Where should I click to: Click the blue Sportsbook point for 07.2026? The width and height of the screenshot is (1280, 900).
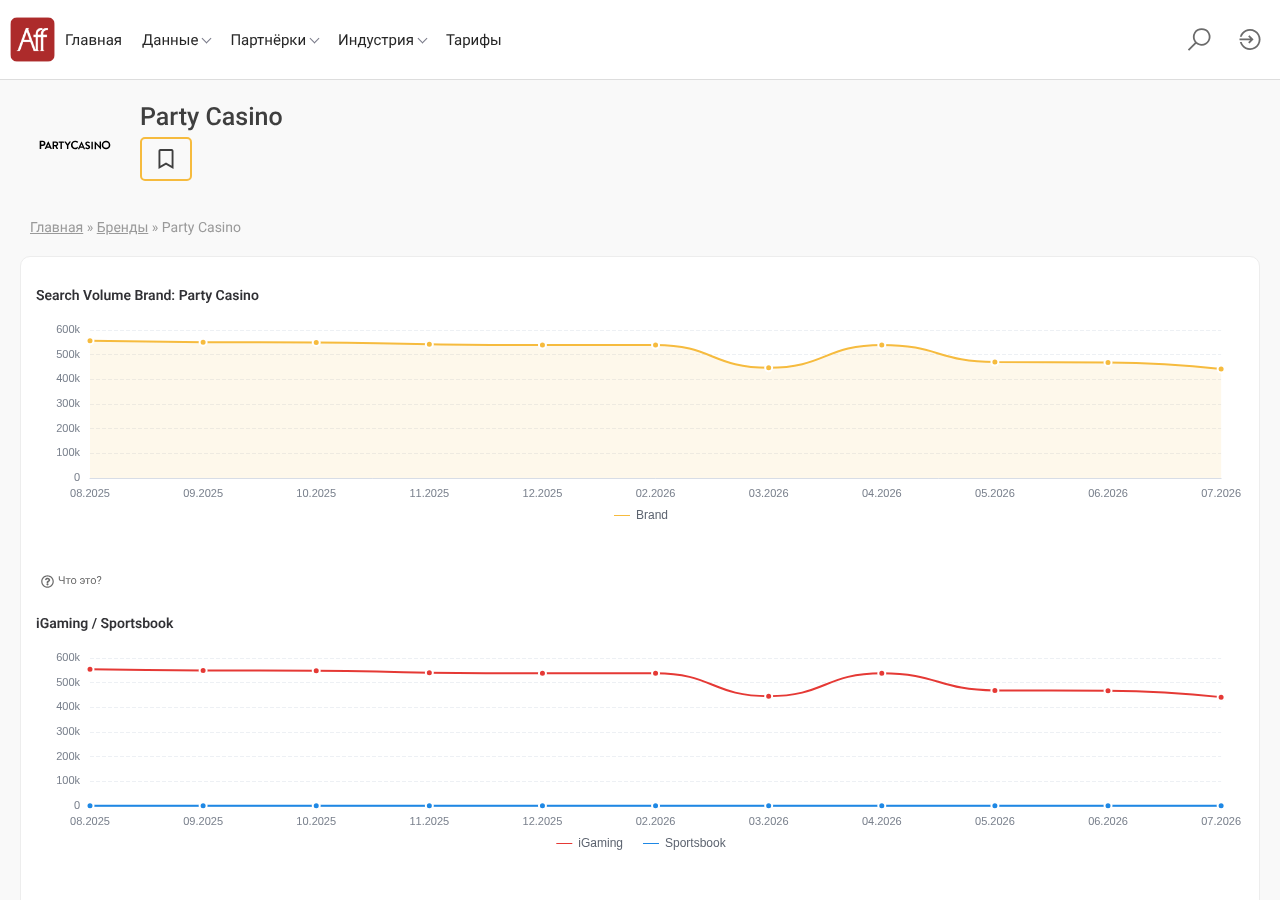(x=1221, y=805)
